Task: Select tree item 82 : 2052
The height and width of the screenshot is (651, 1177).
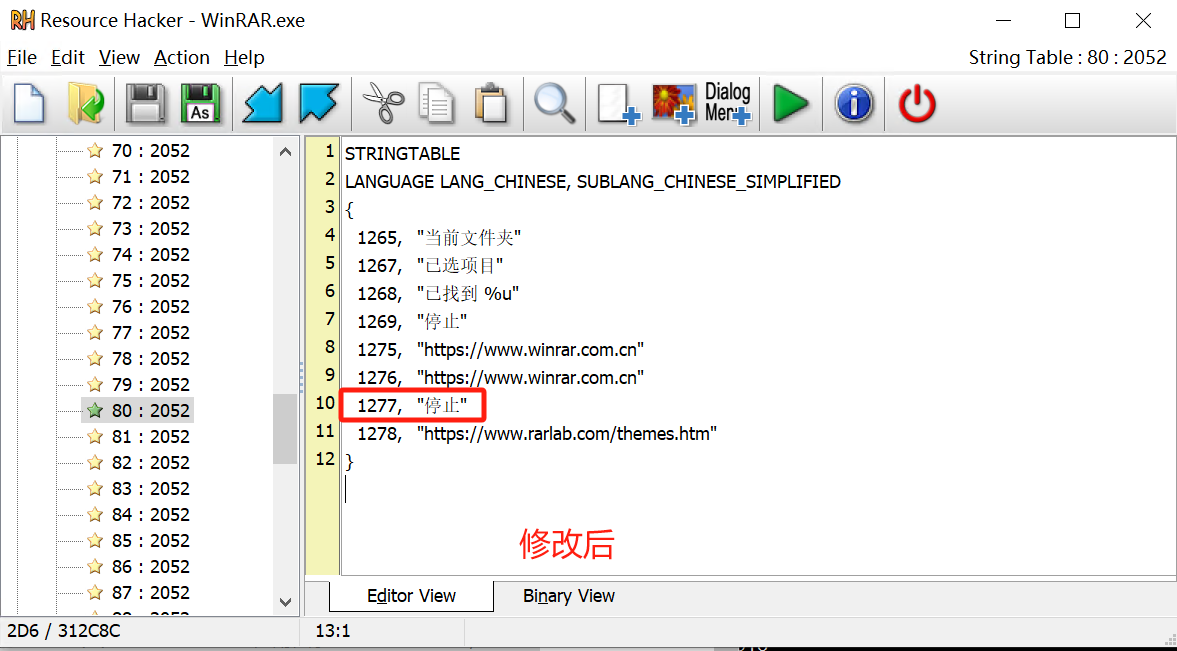Action: [x=150, y=463]
